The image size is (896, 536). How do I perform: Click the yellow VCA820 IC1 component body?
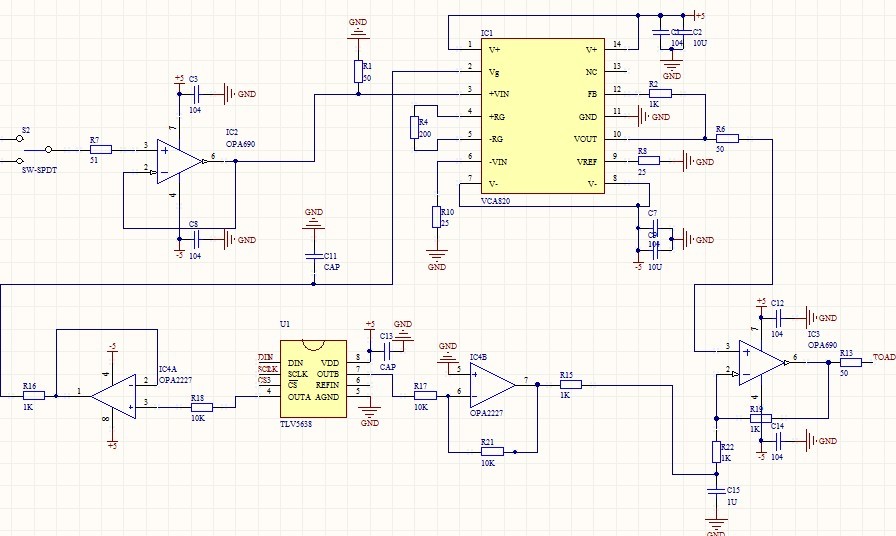coord(543,116)
